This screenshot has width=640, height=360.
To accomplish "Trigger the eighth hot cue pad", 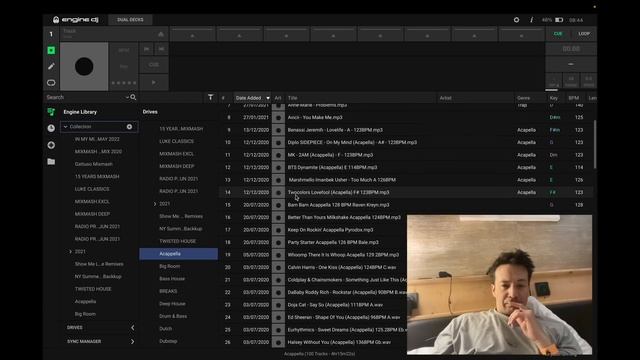I will (x=521, y=34).
